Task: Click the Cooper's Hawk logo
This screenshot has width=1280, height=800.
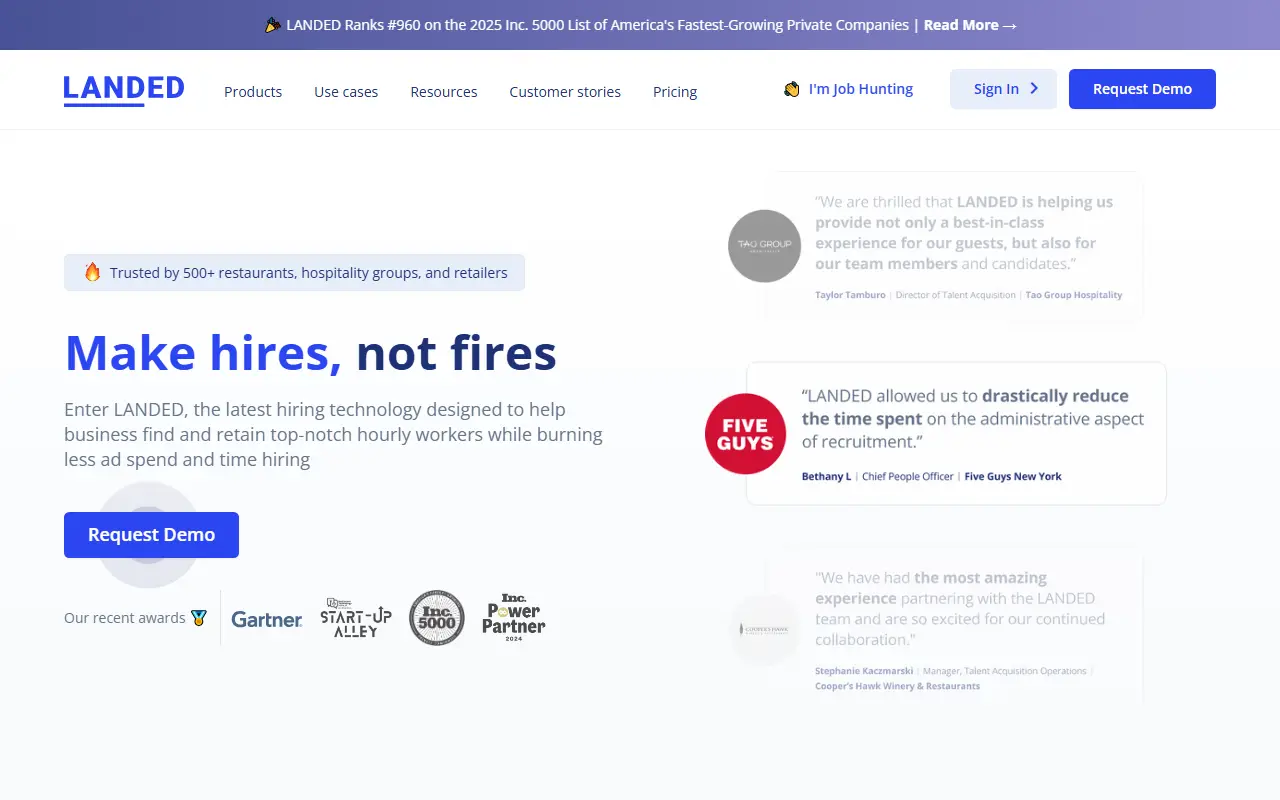Action: (765, 630)
